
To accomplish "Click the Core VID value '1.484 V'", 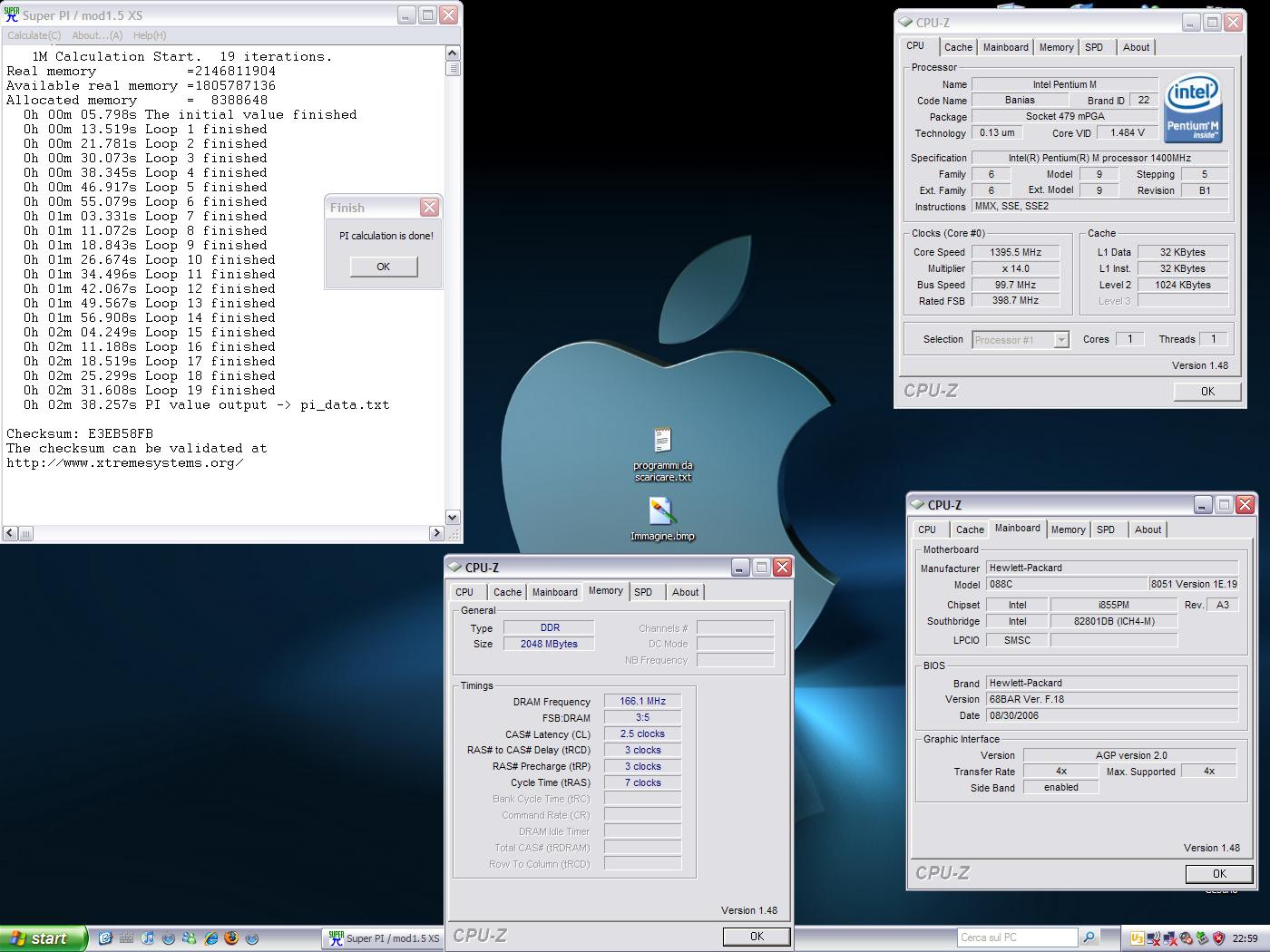I will click(1128, 132).
